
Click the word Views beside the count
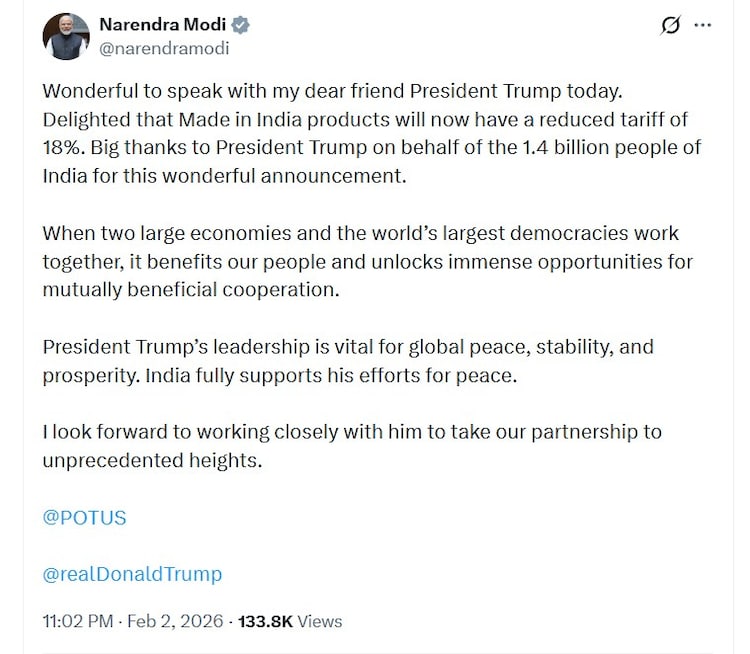320,621
